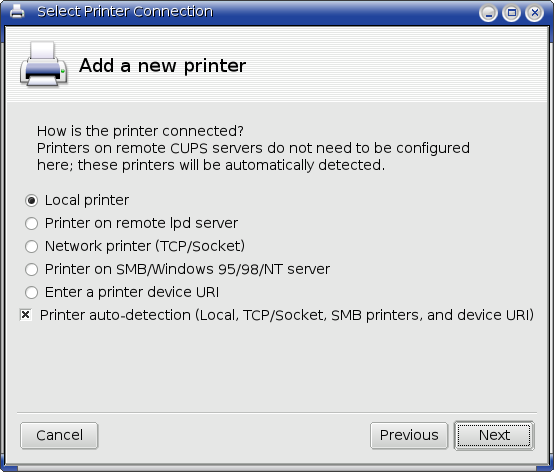This screenshot has width=554, height=472.
Task: Close the Select Printer Connection dialog
Action: click(x=535, y=13)
